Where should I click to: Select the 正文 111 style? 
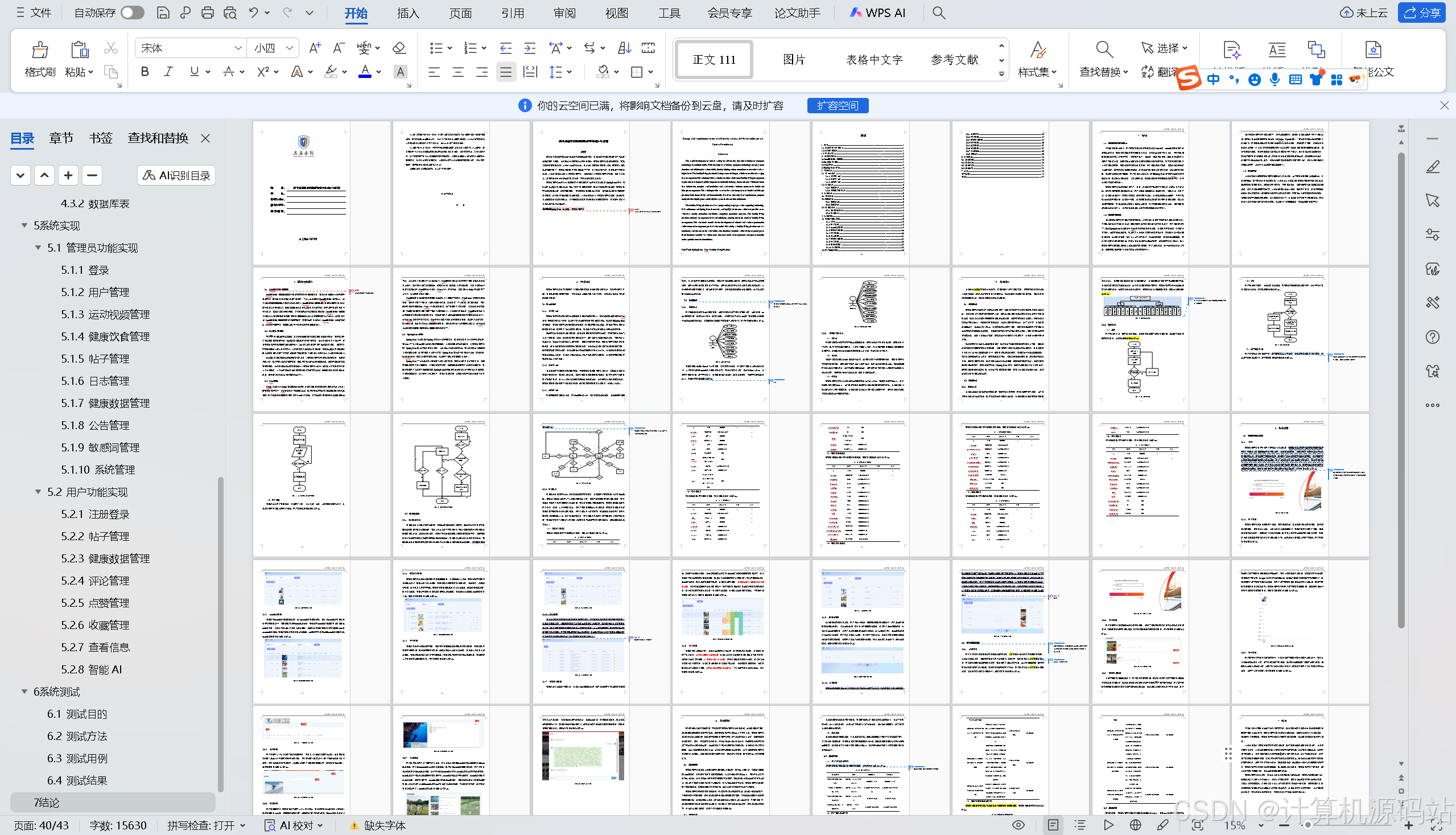pos(714,59)
